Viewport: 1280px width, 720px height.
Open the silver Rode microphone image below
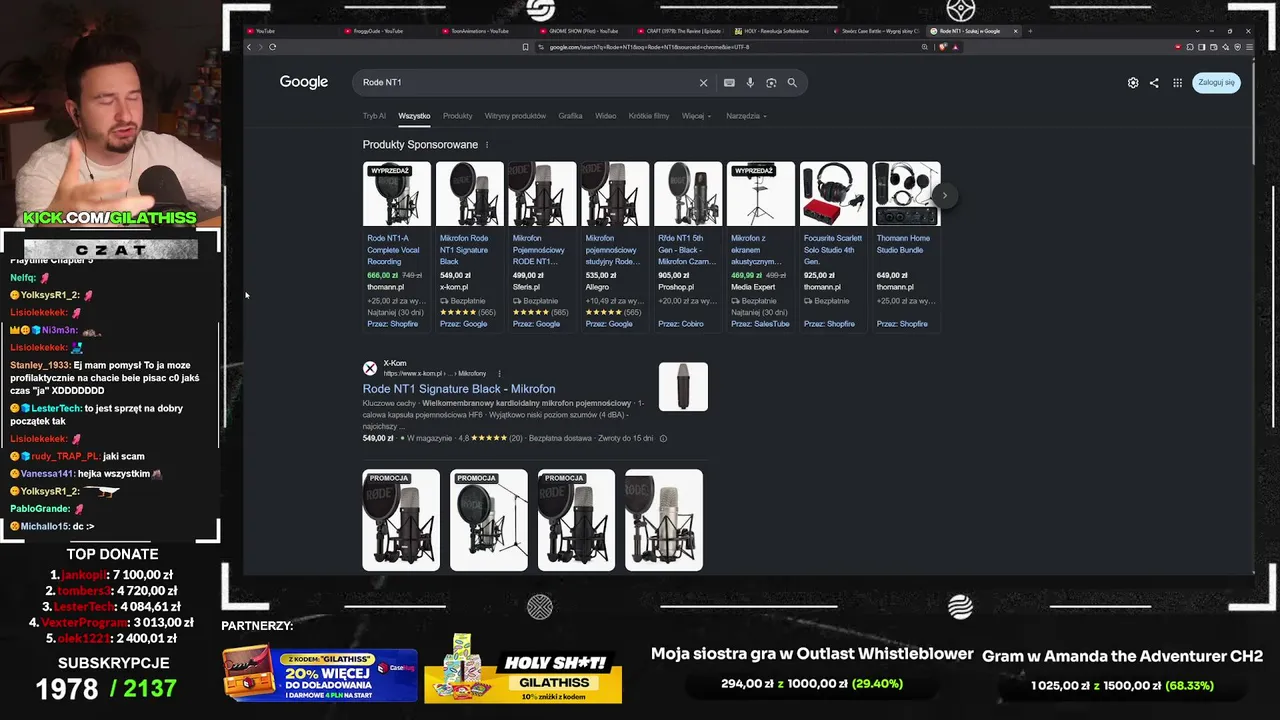click(664, 520)
